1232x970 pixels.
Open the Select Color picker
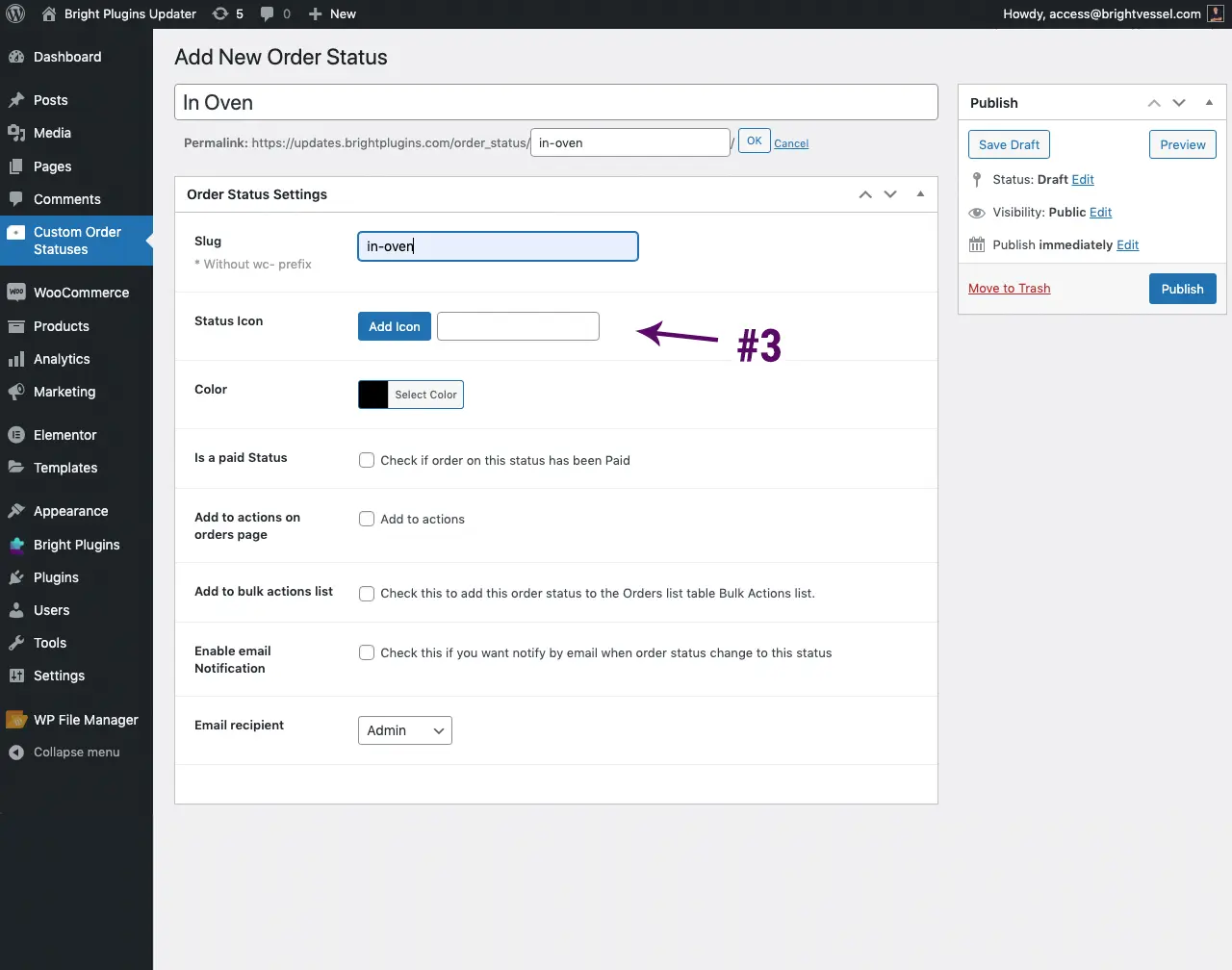pos(425,395)
